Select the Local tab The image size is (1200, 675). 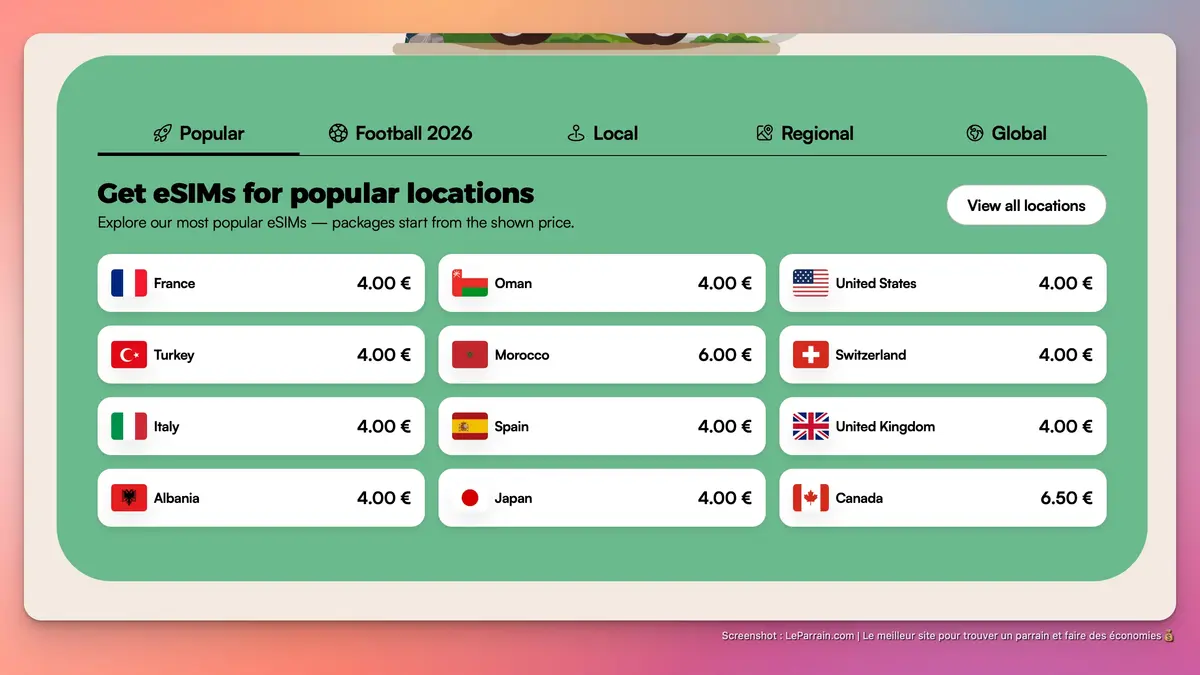click(x=602, y=133)
